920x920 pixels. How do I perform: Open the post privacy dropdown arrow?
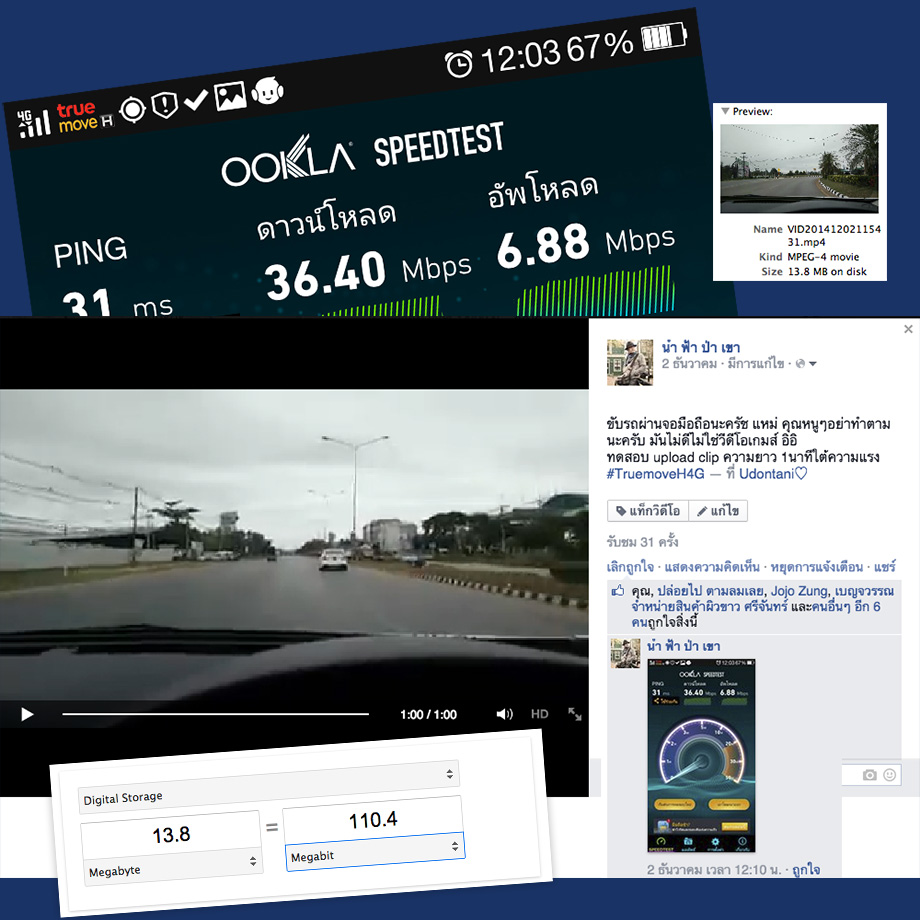[x=813, y=364]
